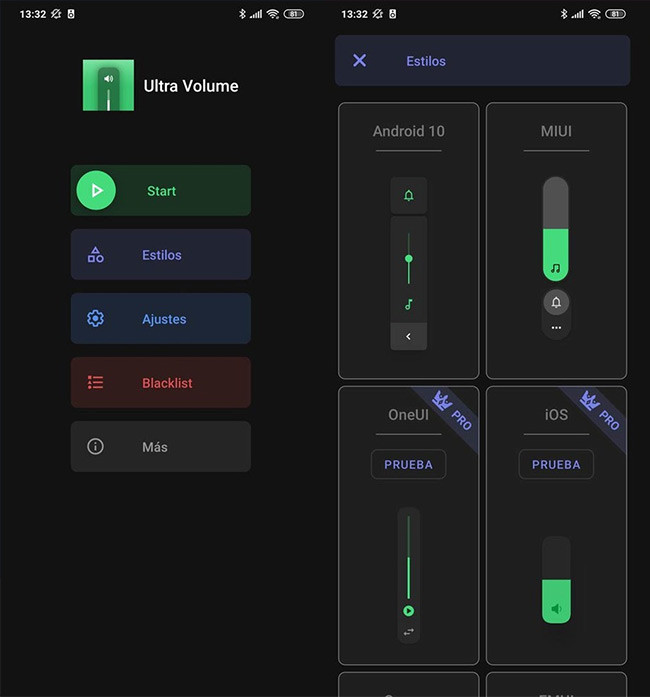650x697 pixels.
Task: Toggle the bell button in MIUI preview
Action: point(556,303)
